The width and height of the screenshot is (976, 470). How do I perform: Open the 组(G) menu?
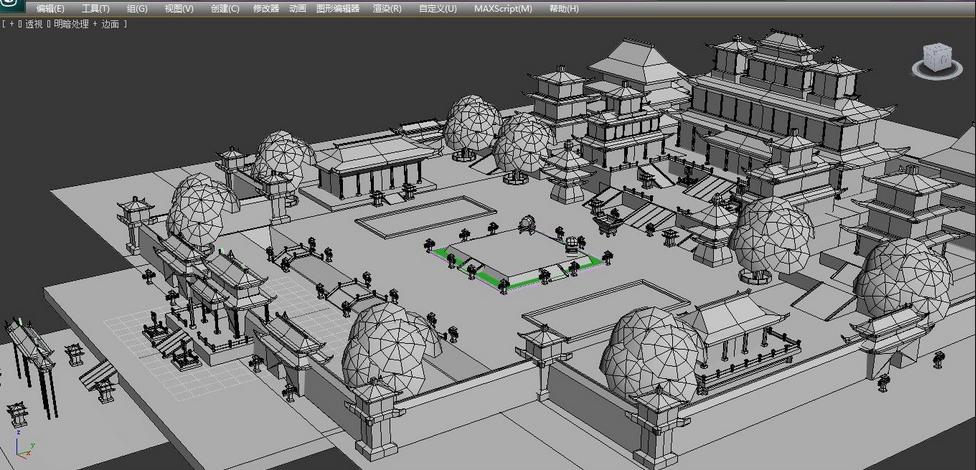pos(137,8)
